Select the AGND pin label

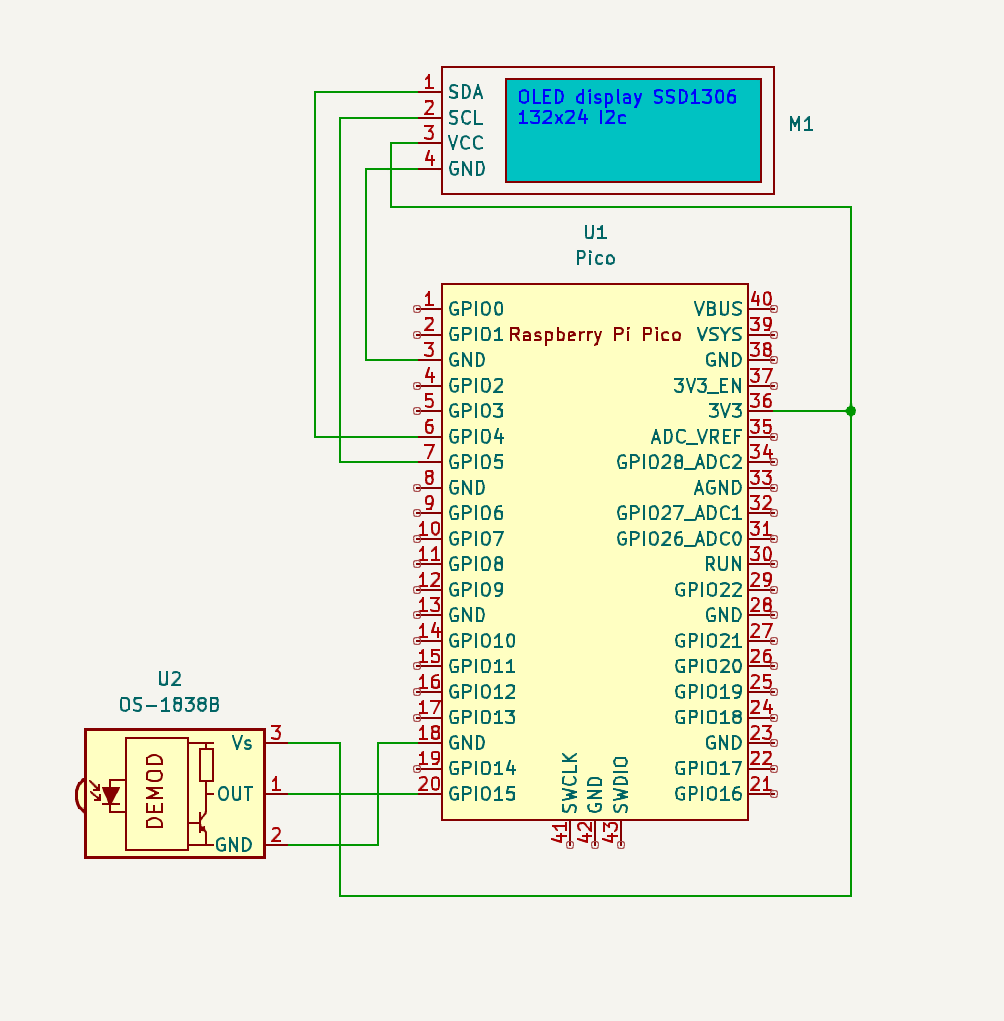tap(718, 487)
